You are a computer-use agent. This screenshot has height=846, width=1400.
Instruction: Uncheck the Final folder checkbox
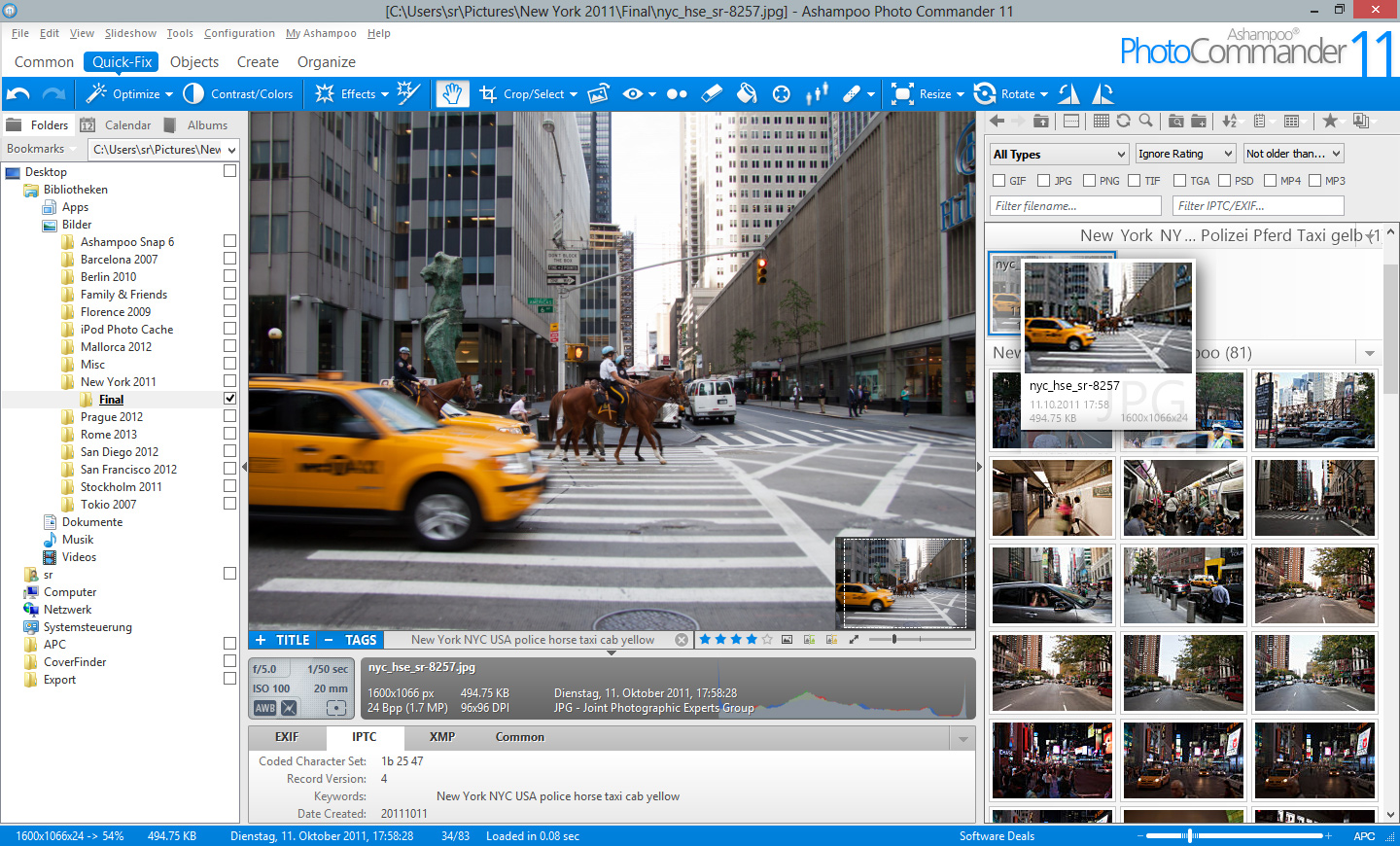point(229,399)
